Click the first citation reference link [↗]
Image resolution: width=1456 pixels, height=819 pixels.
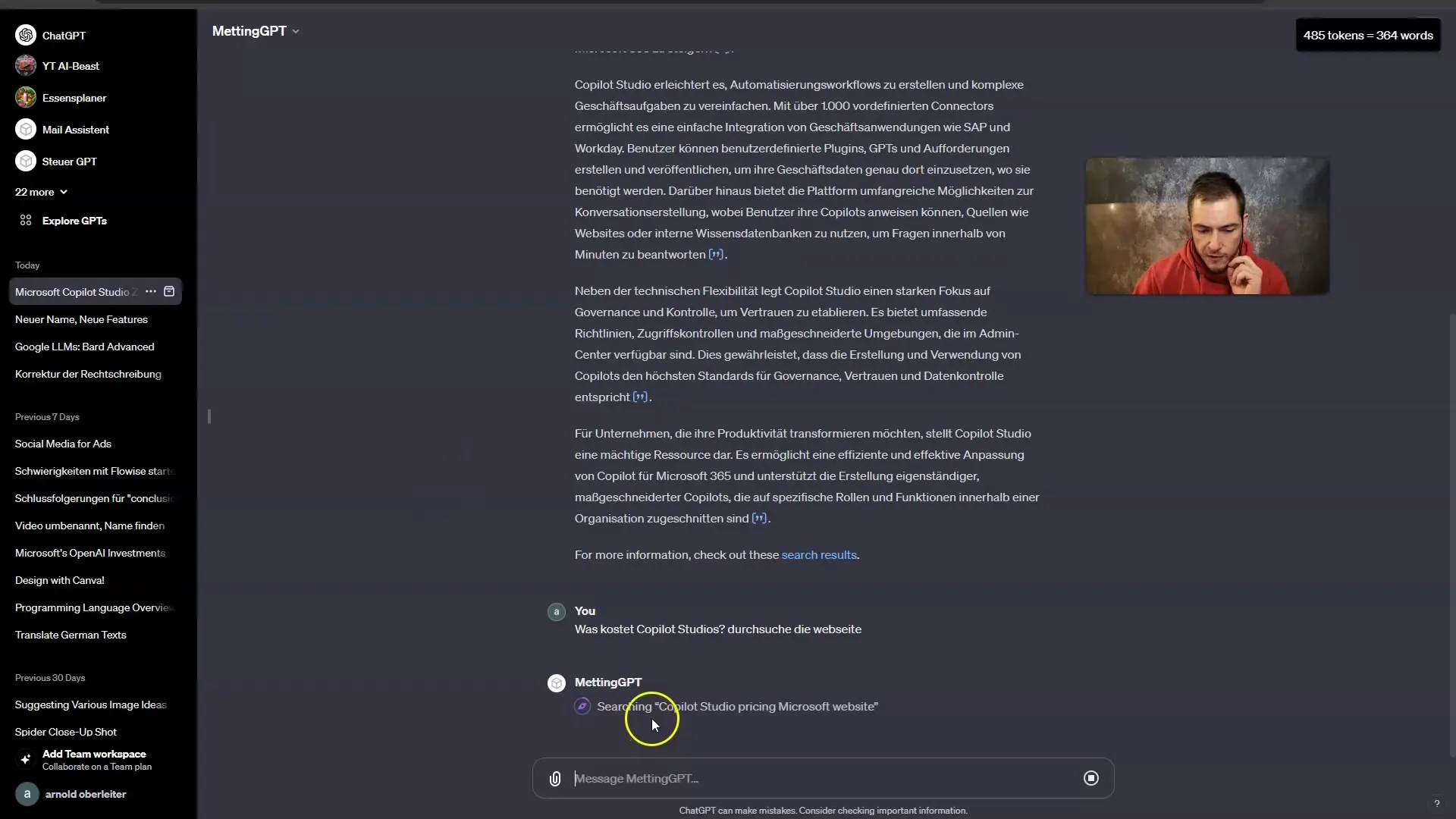click(x=716, y=254)
